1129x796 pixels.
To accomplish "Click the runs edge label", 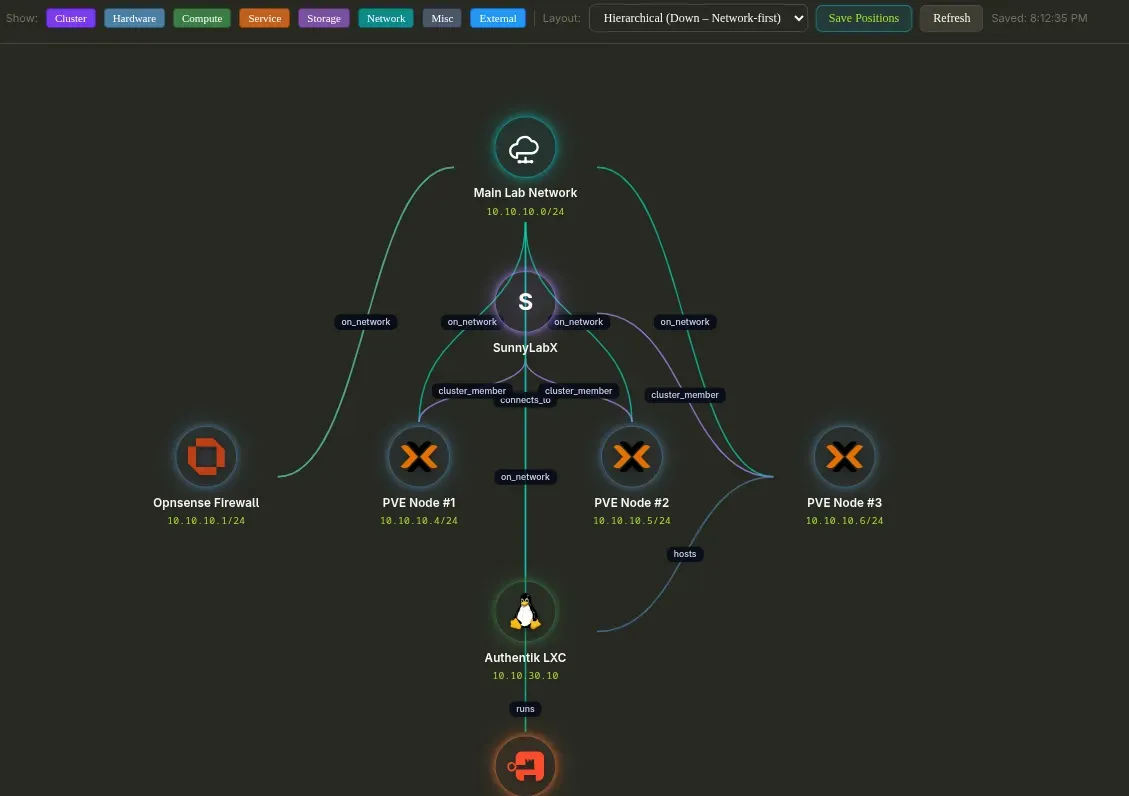I will 525,709.
